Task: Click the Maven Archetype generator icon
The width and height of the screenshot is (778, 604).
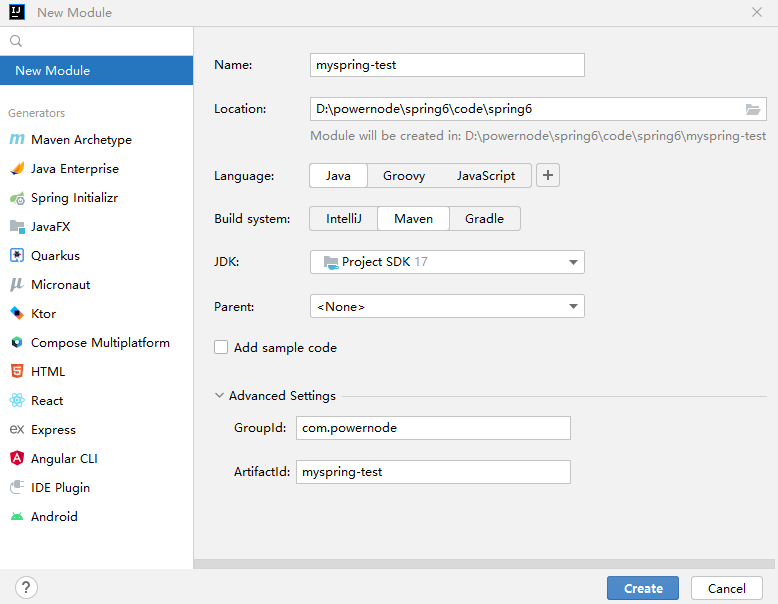Action: pyautogui.click(x=17, y=139)
